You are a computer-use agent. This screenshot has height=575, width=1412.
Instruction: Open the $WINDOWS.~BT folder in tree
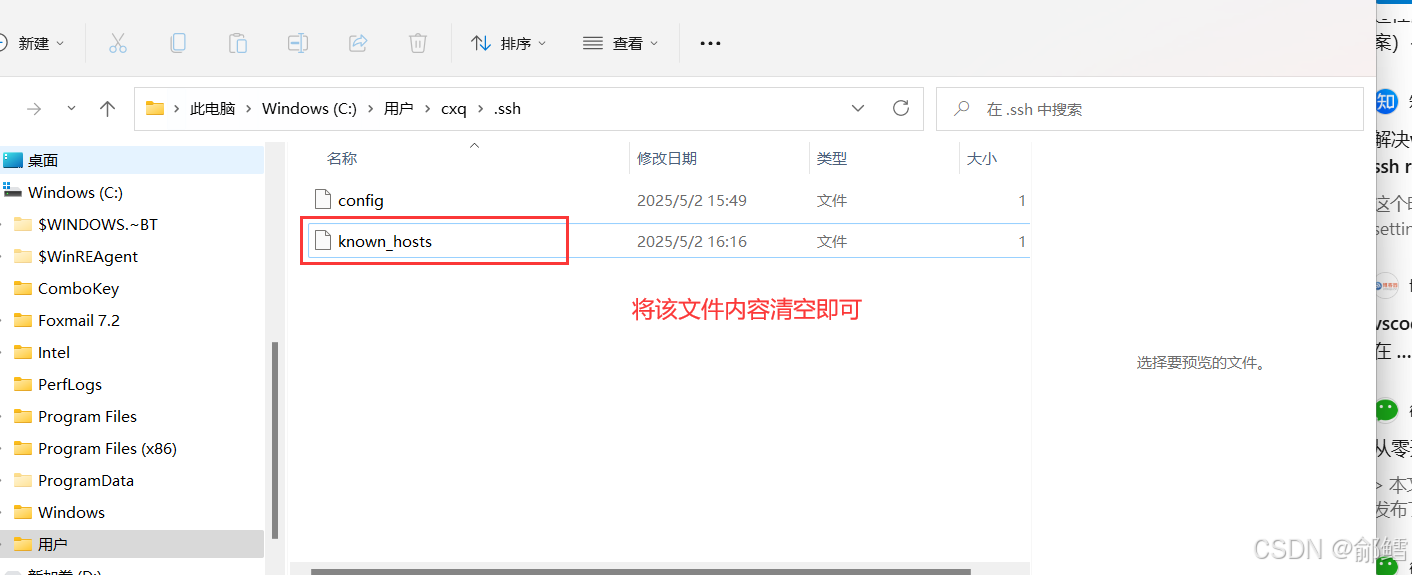[98, 224]
